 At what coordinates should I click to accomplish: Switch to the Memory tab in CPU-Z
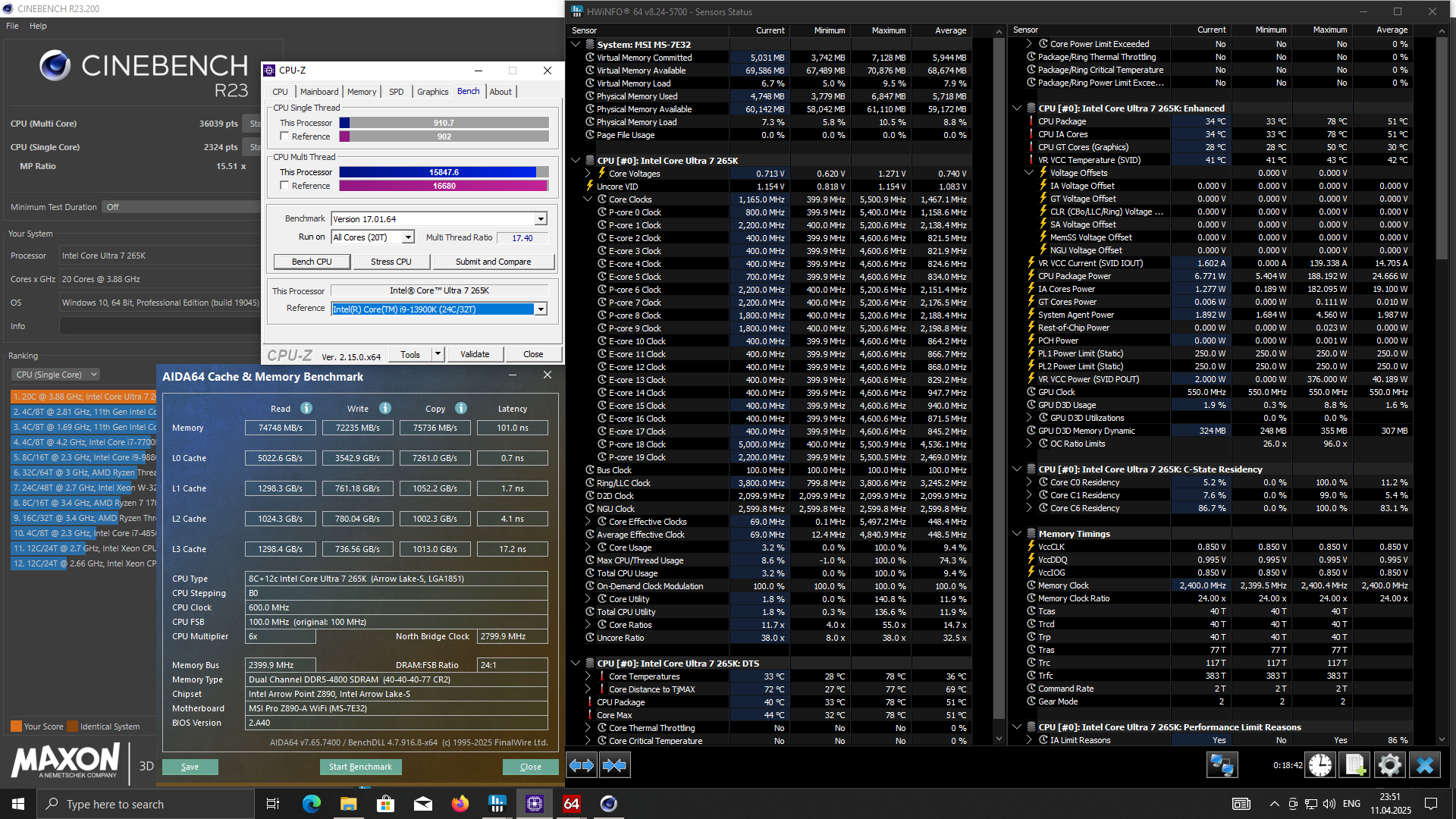point(362,92)
